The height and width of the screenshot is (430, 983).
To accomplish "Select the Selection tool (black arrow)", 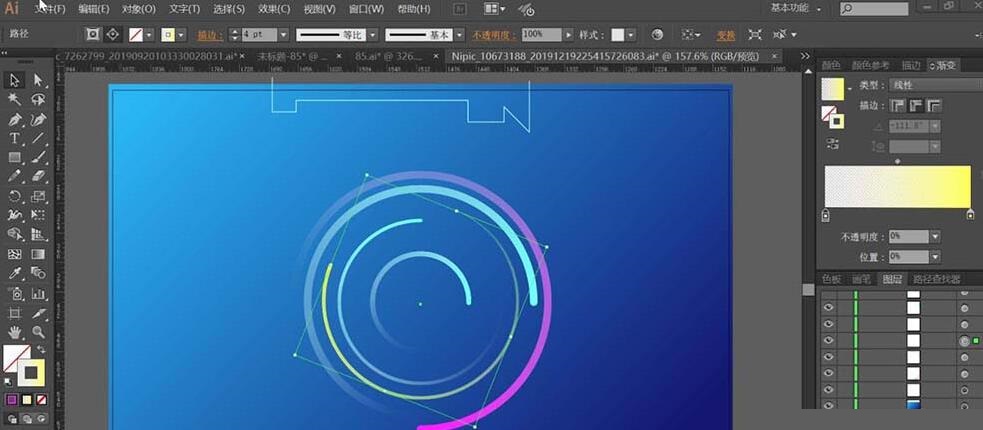I will [x=14, y=80].
